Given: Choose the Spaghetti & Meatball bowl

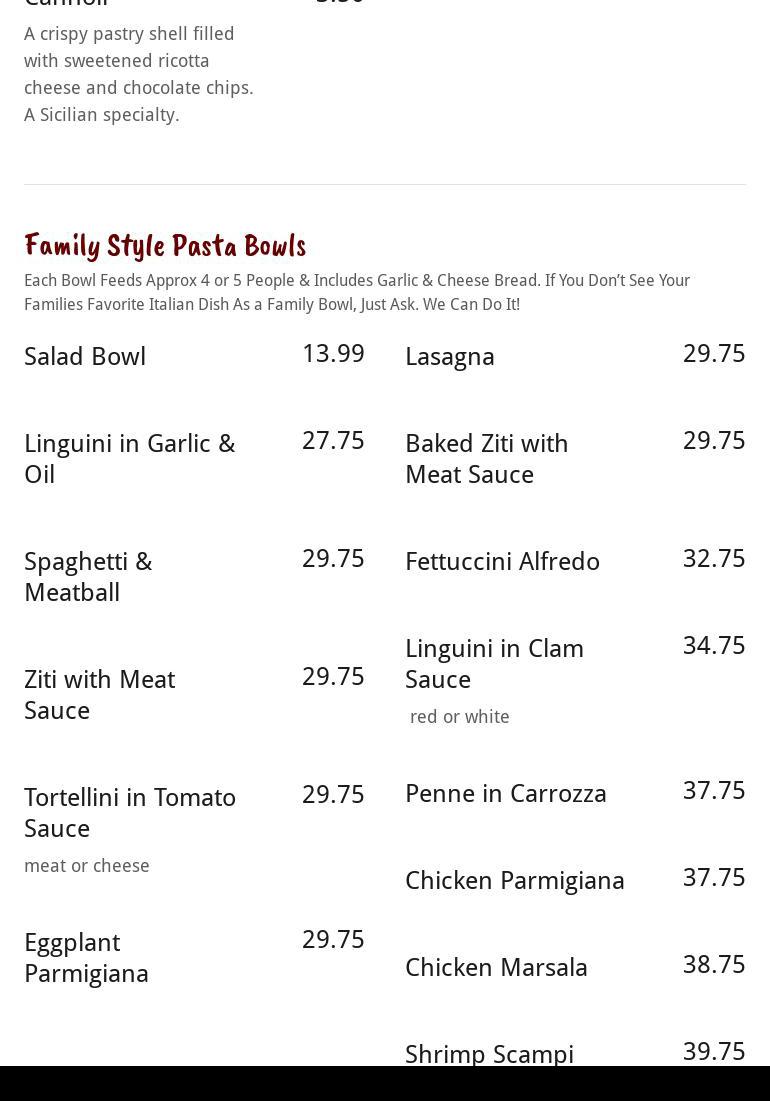Looking at the screenshot, I should tap(88, 577).
